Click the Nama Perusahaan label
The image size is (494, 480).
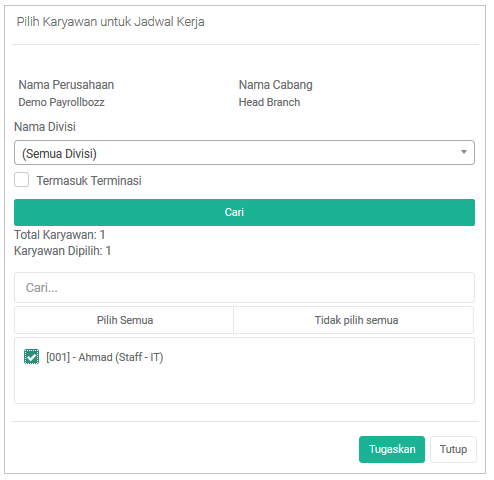tap(66, 85)
